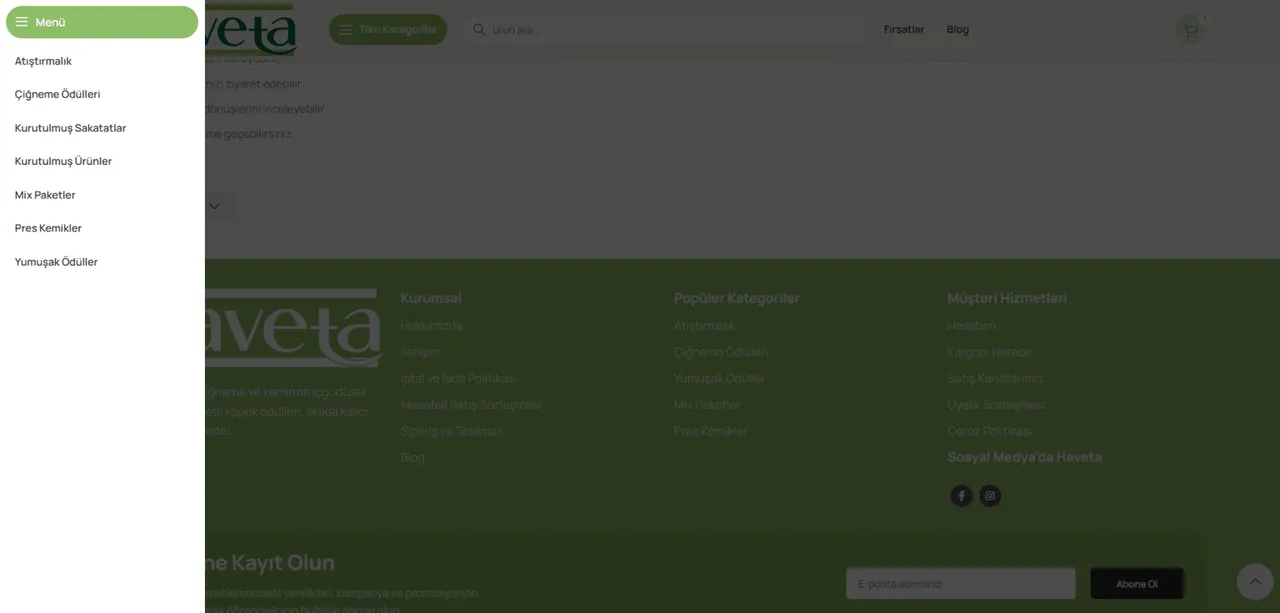Image resolution: width=1280 pixels, height=613 pixels.
Task: Focus the E-posta adresiniz newsletter field
Action: [961, 584]
